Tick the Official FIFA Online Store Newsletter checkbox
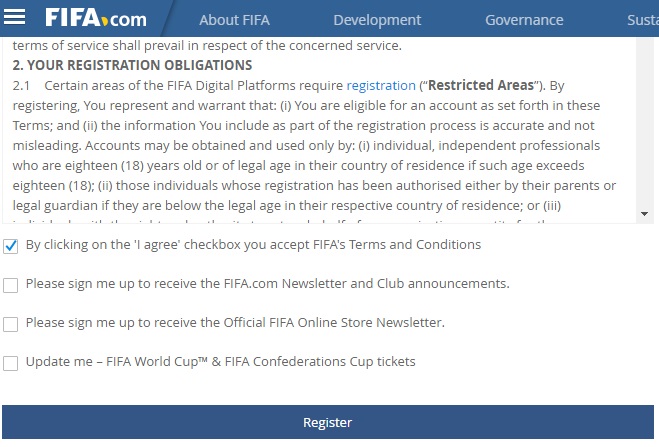The height and width of the screenshot is (447, 659). tap(11, 324)
